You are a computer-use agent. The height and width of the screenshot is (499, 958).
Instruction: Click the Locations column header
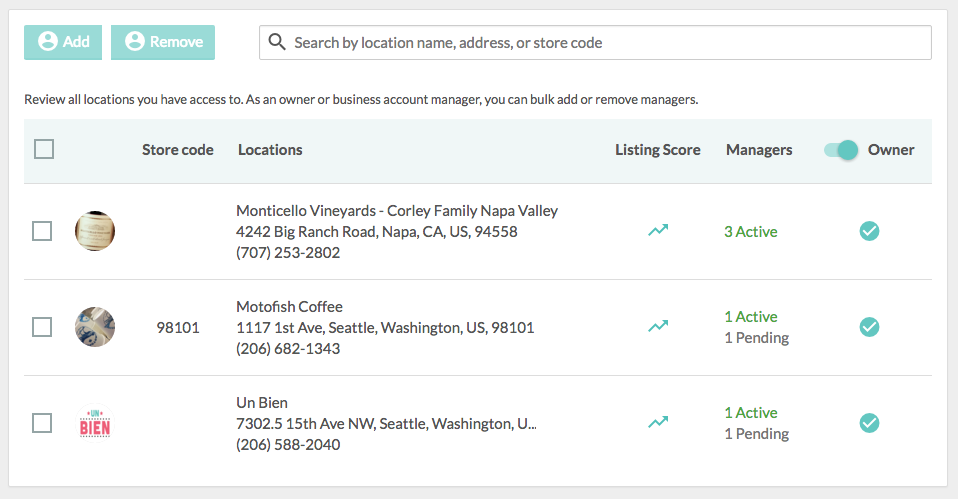(270, 150)
